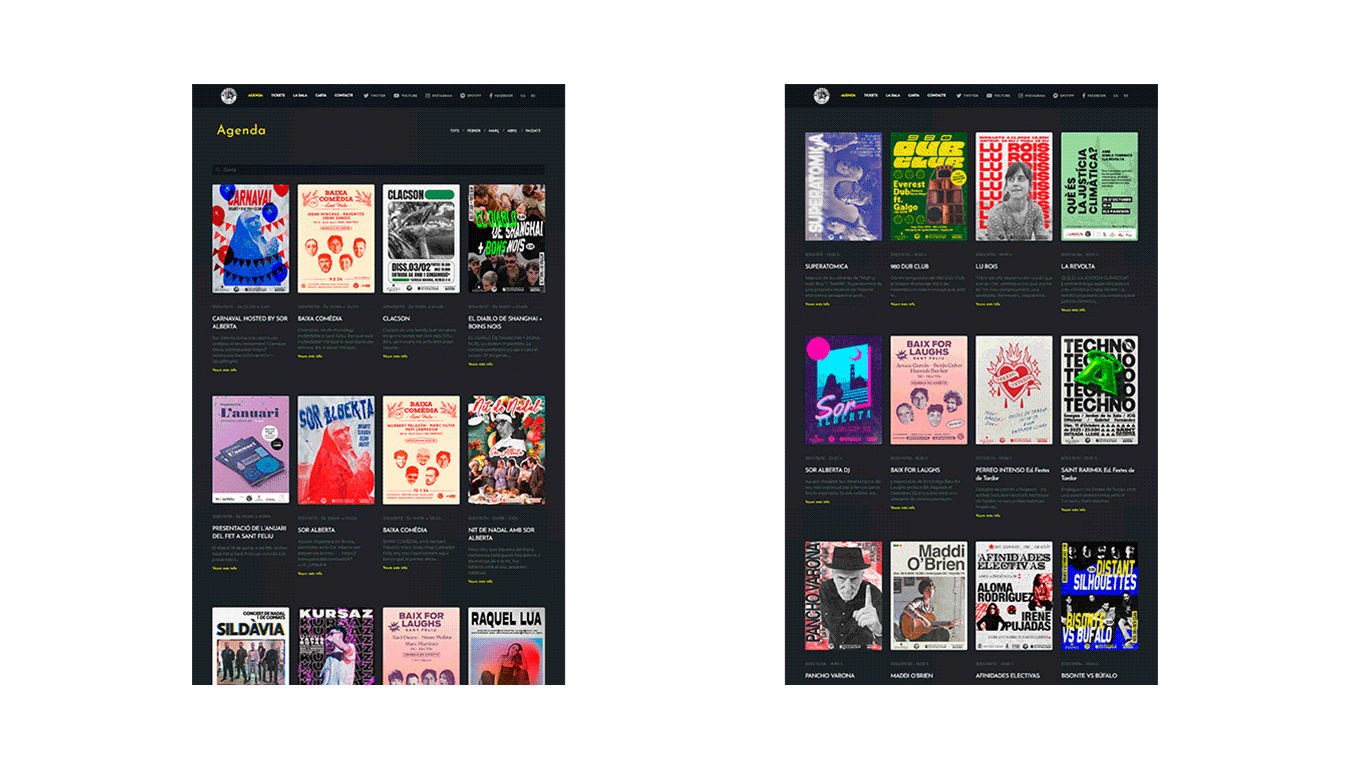The height and width of the screenshot is (760, 1351).
Task: Click the magnifier icon in the search bar
Action: point(216,168)
